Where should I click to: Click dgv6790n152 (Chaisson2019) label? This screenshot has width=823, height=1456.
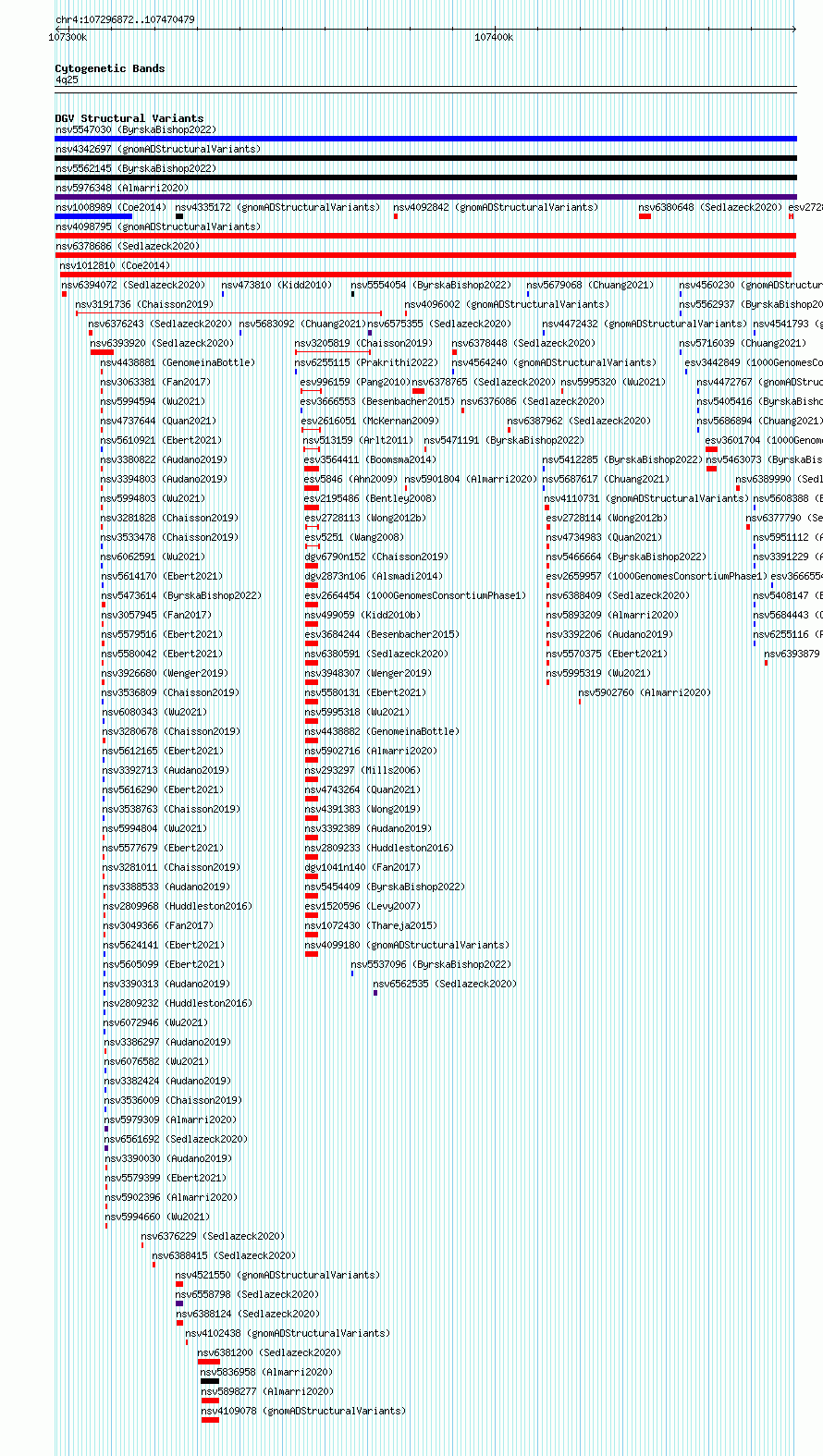point(376,557)
